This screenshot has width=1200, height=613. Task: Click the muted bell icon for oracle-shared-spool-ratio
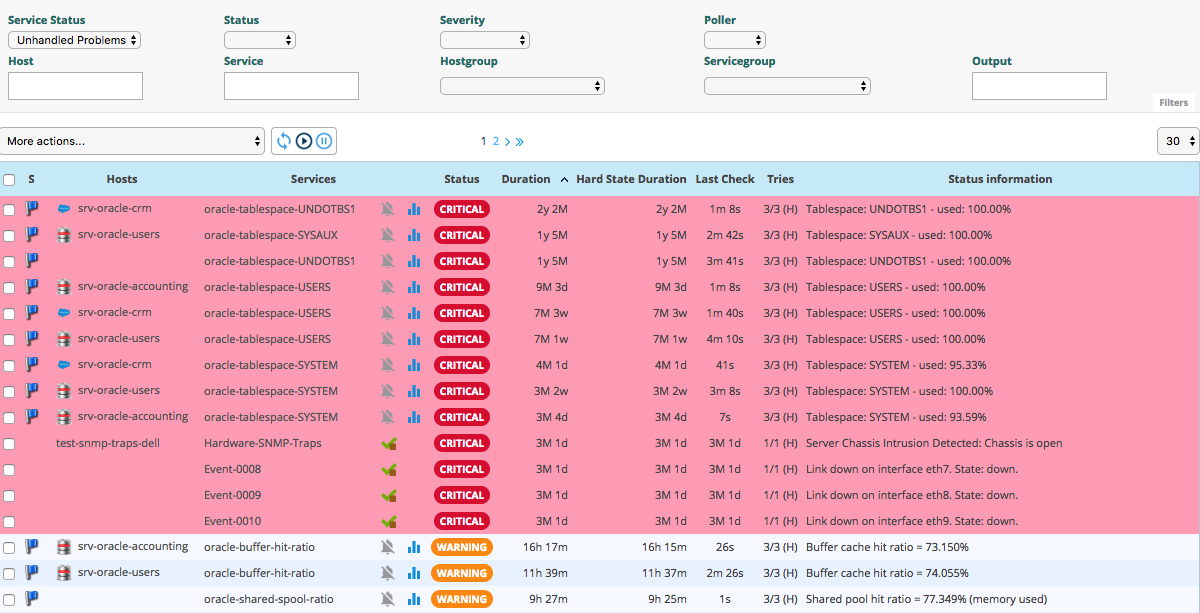pos(388,599)
